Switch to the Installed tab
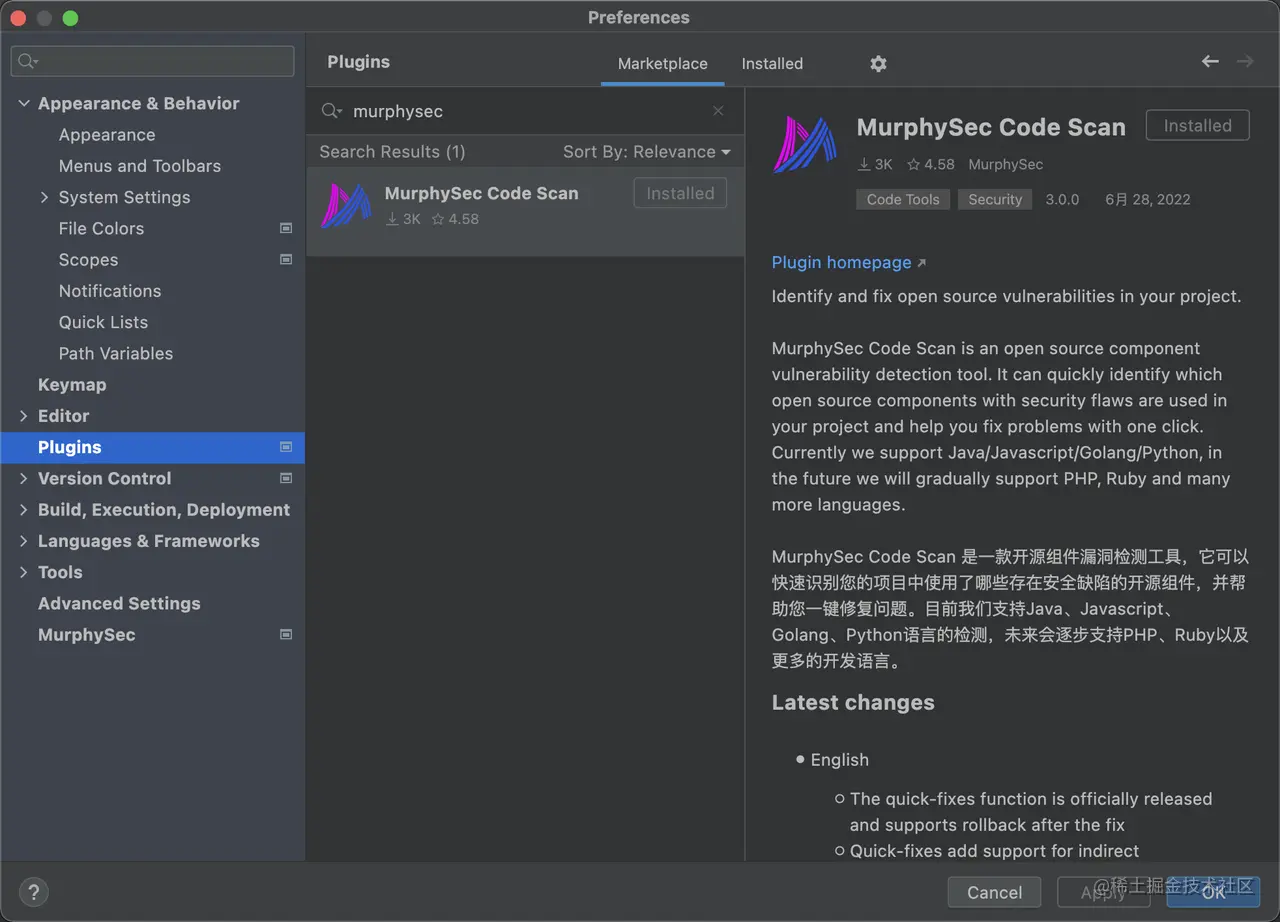This screenshot has height=922, width=1280. pyautogui.click(x=772, y=63)
